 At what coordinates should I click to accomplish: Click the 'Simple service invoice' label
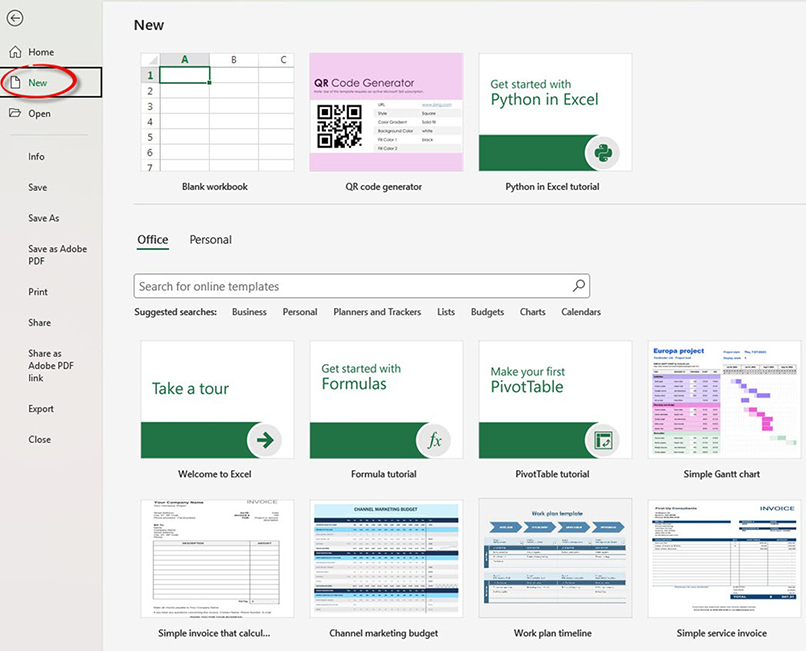(x=722, y=633)
